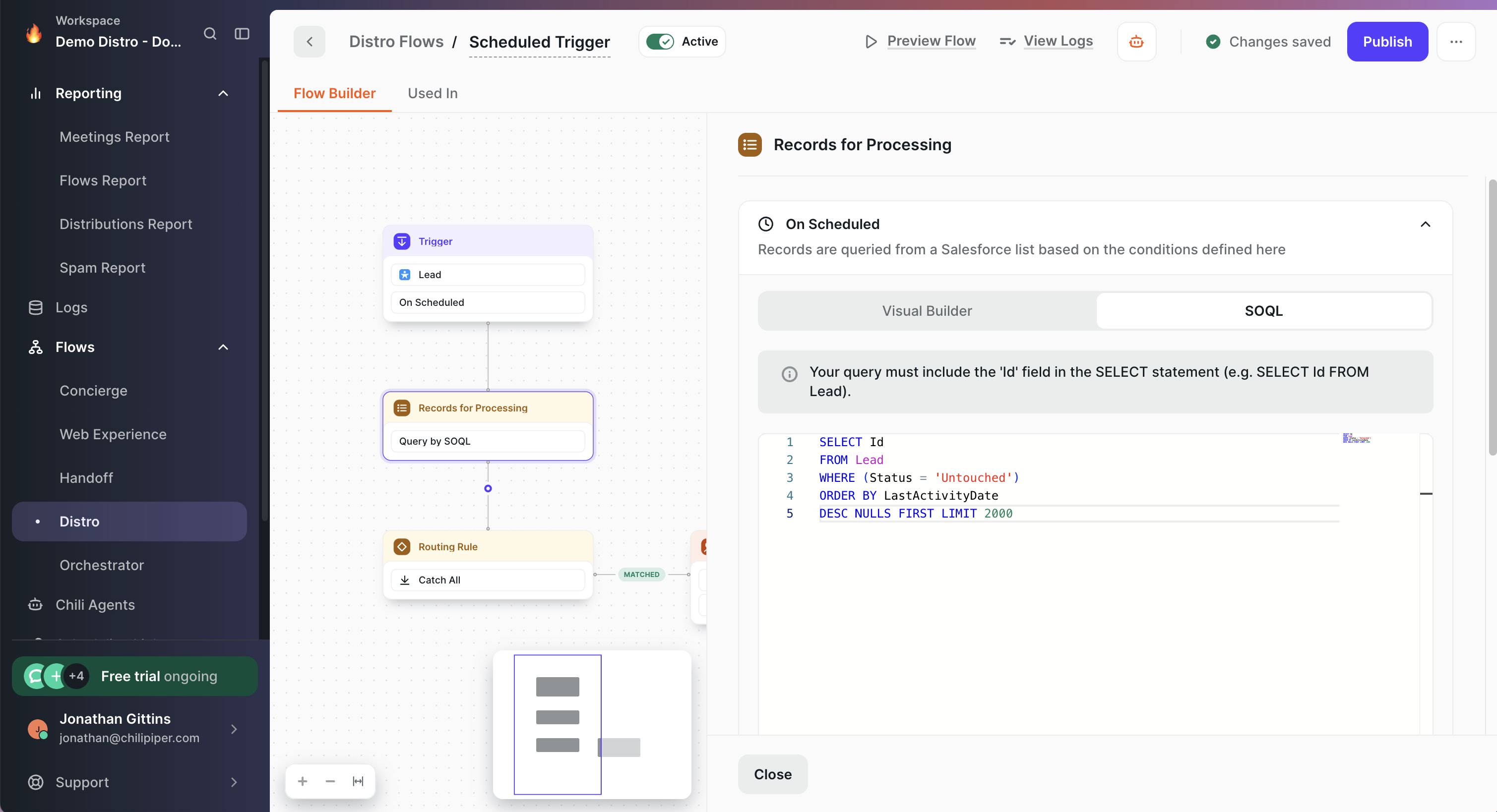Image resolution: width=1497 pixels, height=812 pixels.
Task: Zoom out with the minus canvas control
Action: pyautogui.click(x=330, y=781)
